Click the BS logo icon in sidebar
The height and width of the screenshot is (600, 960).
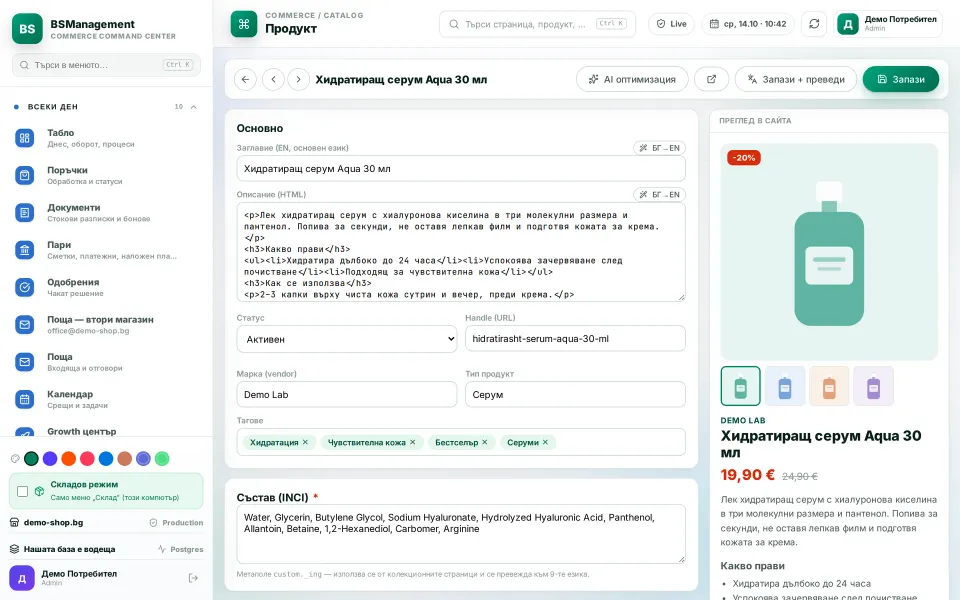27,28
